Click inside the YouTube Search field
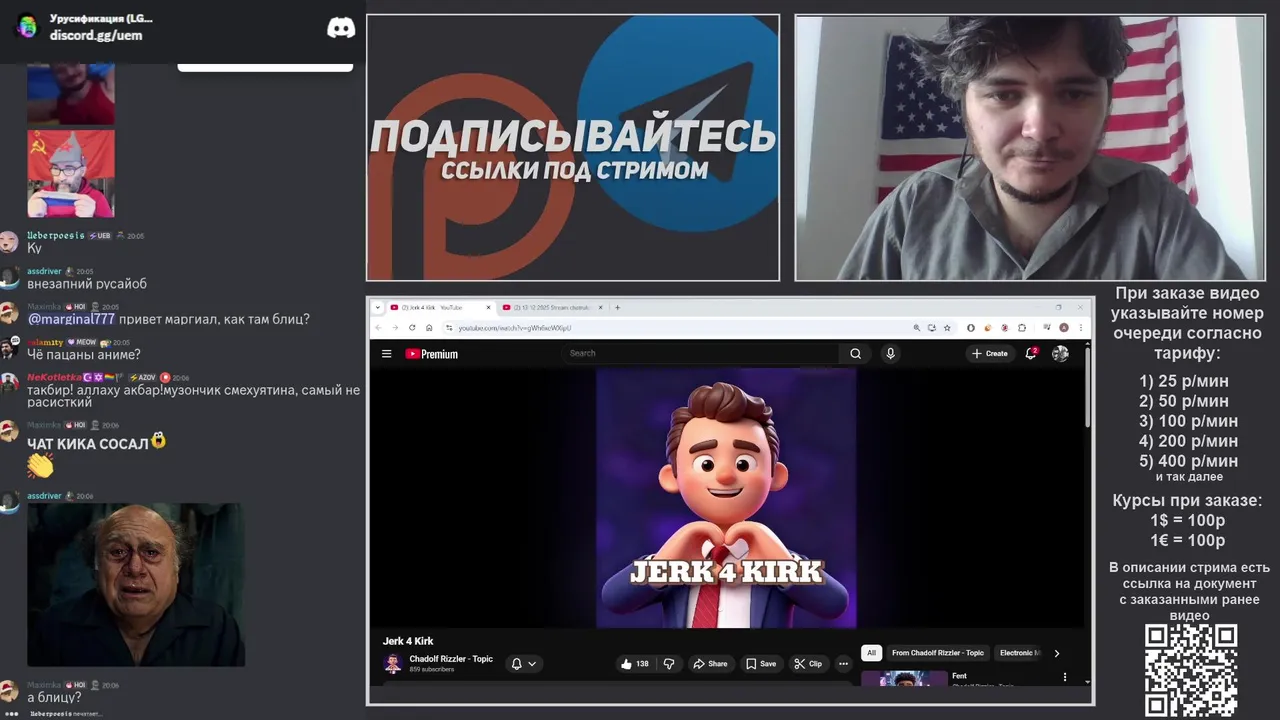The width and height of the screenshot is (1280, 720). 700,353
